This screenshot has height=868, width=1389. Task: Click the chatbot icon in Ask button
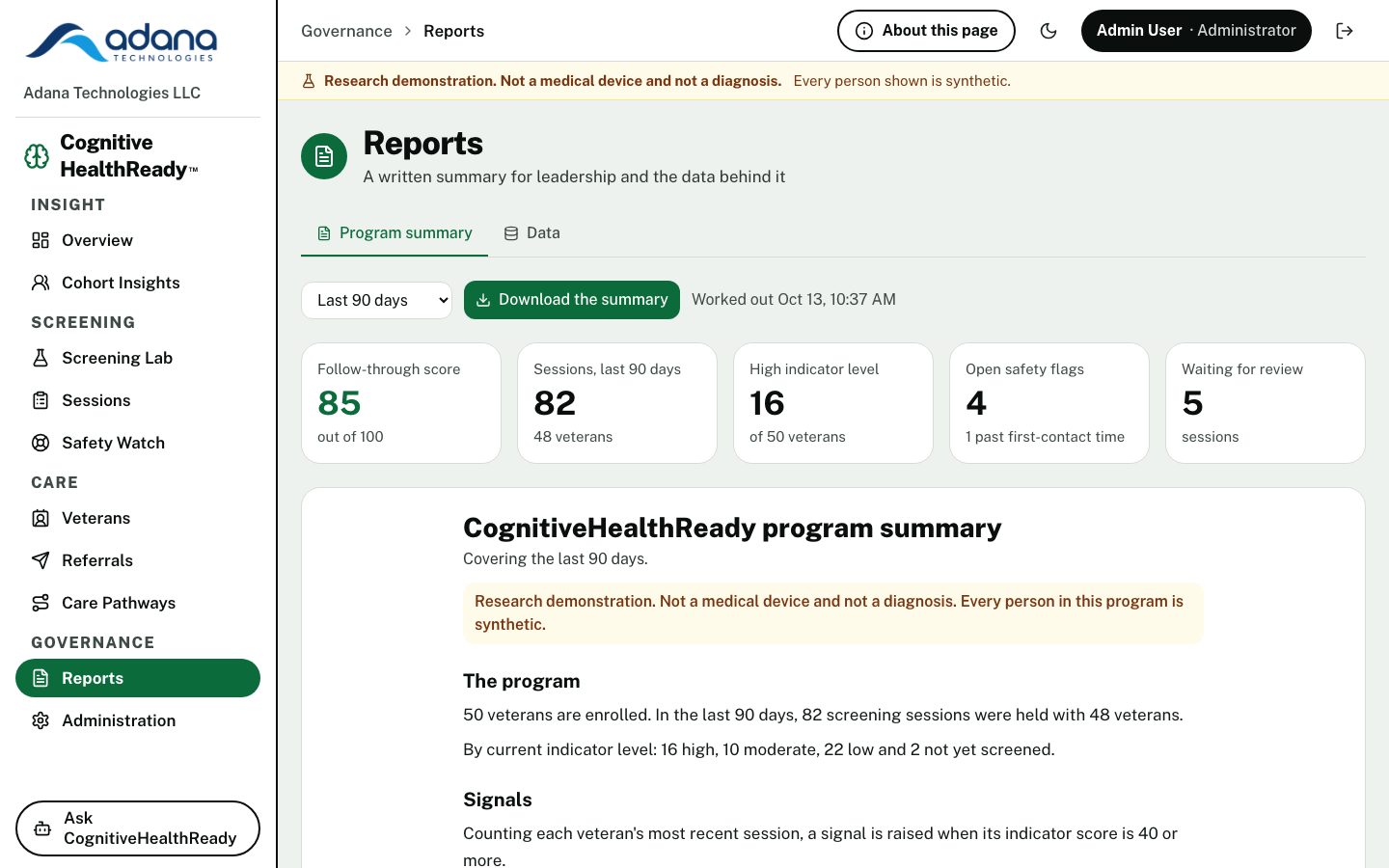click(42, 828)
